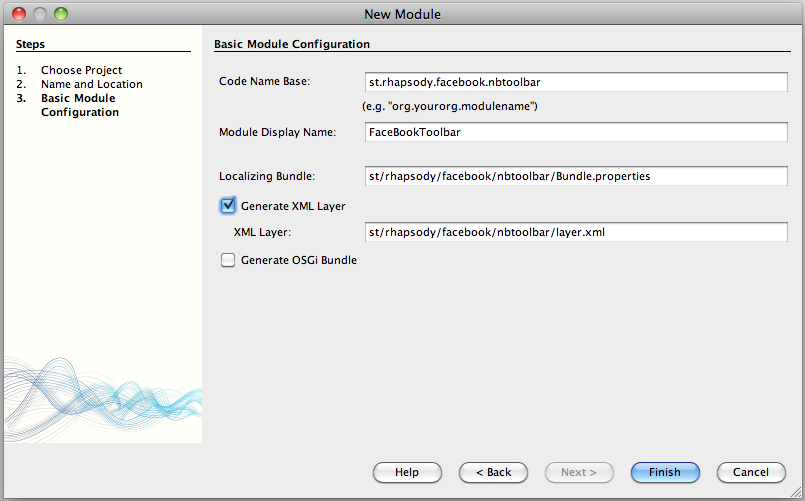
Task: Select step 2 Name and Location
Action: (91, 84)
